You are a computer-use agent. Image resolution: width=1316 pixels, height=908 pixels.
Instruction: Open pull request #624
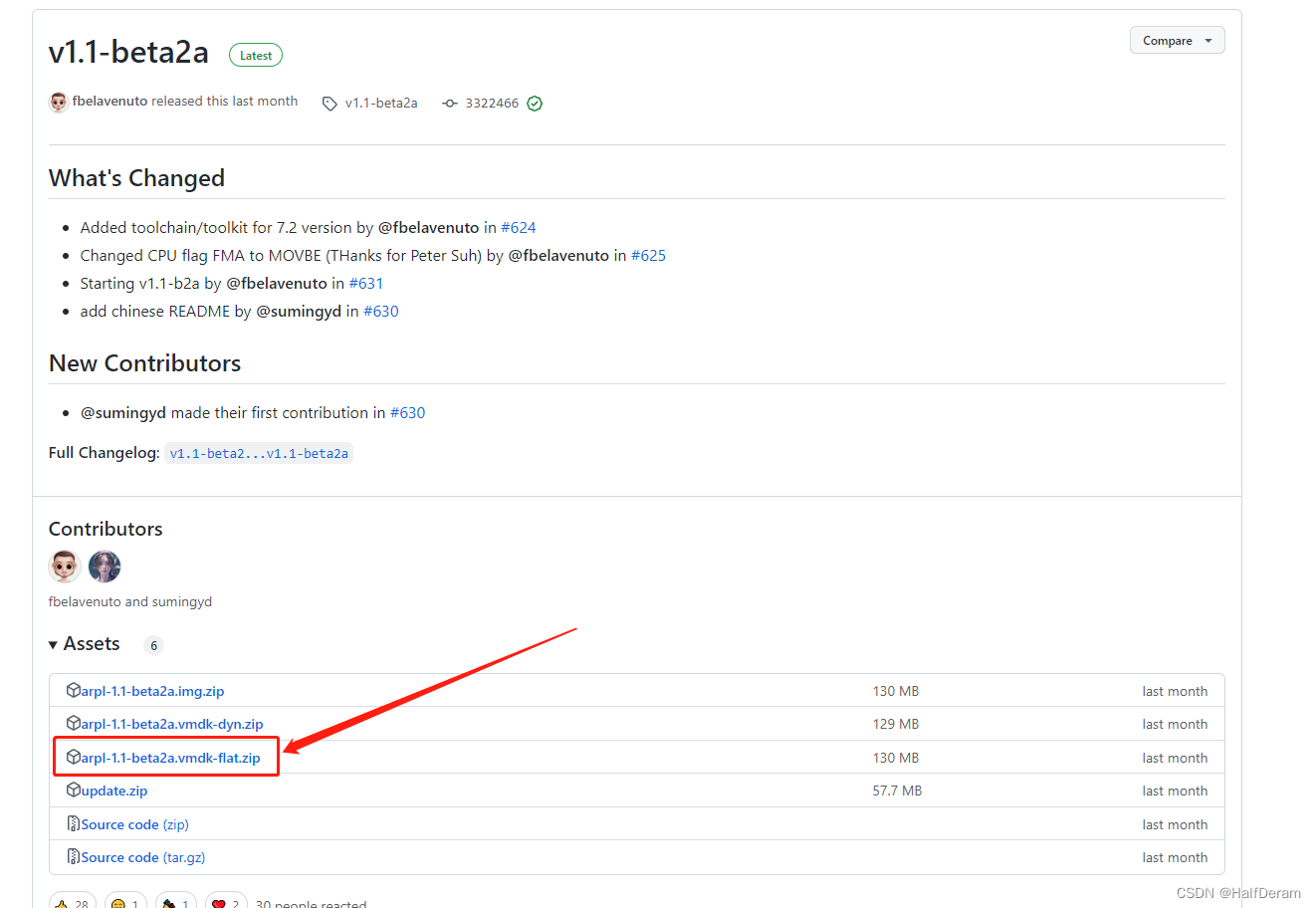point(519,228)
